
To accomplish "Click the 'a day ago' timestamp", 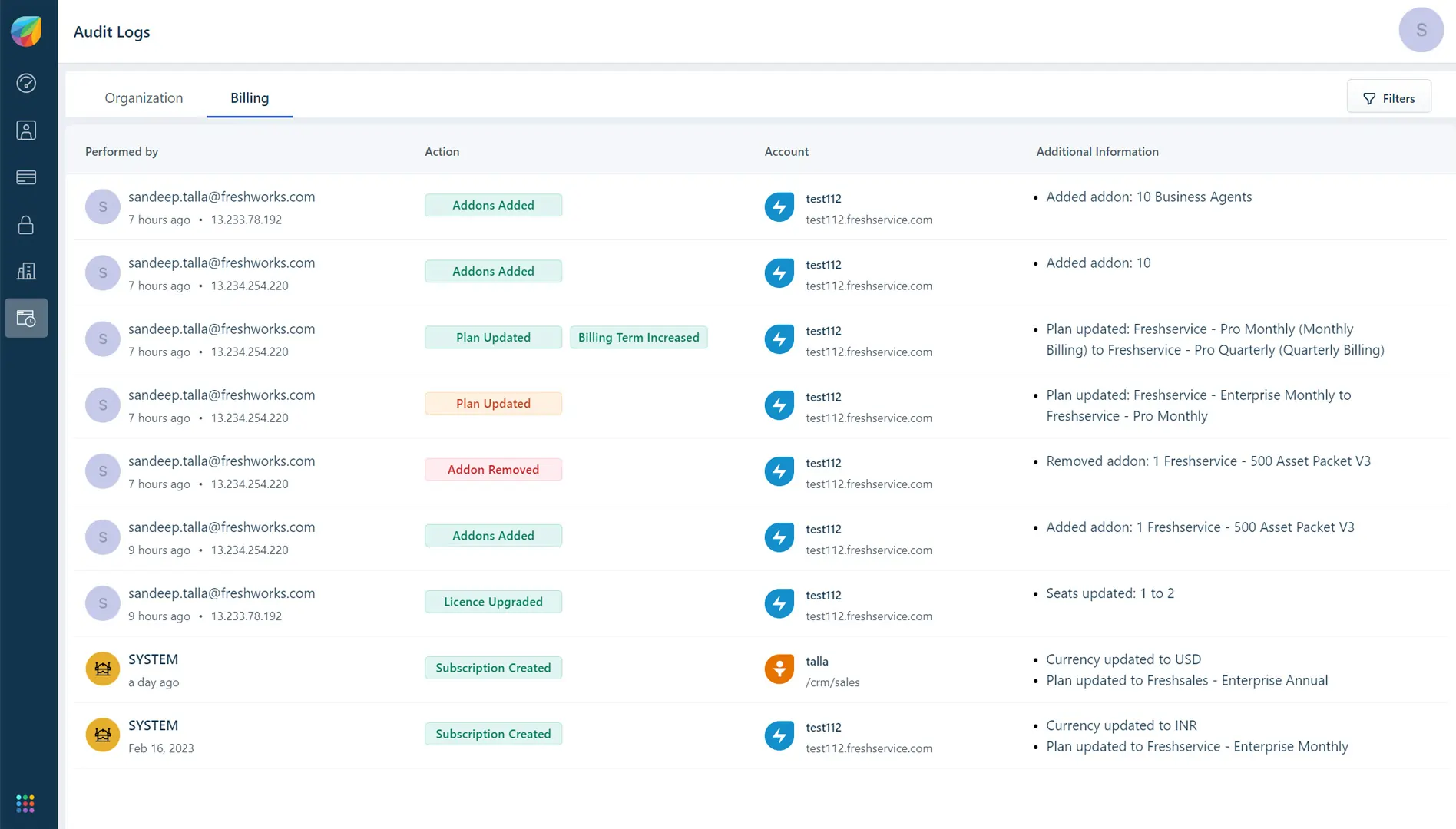I will pos(153,682).
